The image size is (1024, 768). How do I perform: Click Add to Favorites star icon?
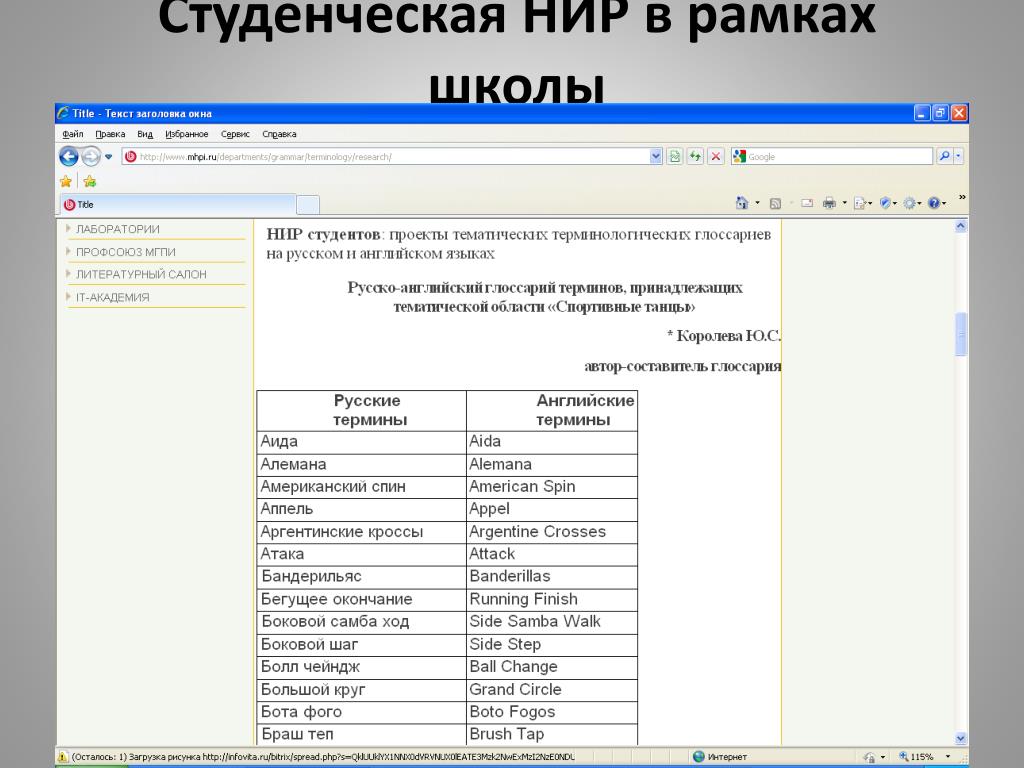(x=89, y=182)
